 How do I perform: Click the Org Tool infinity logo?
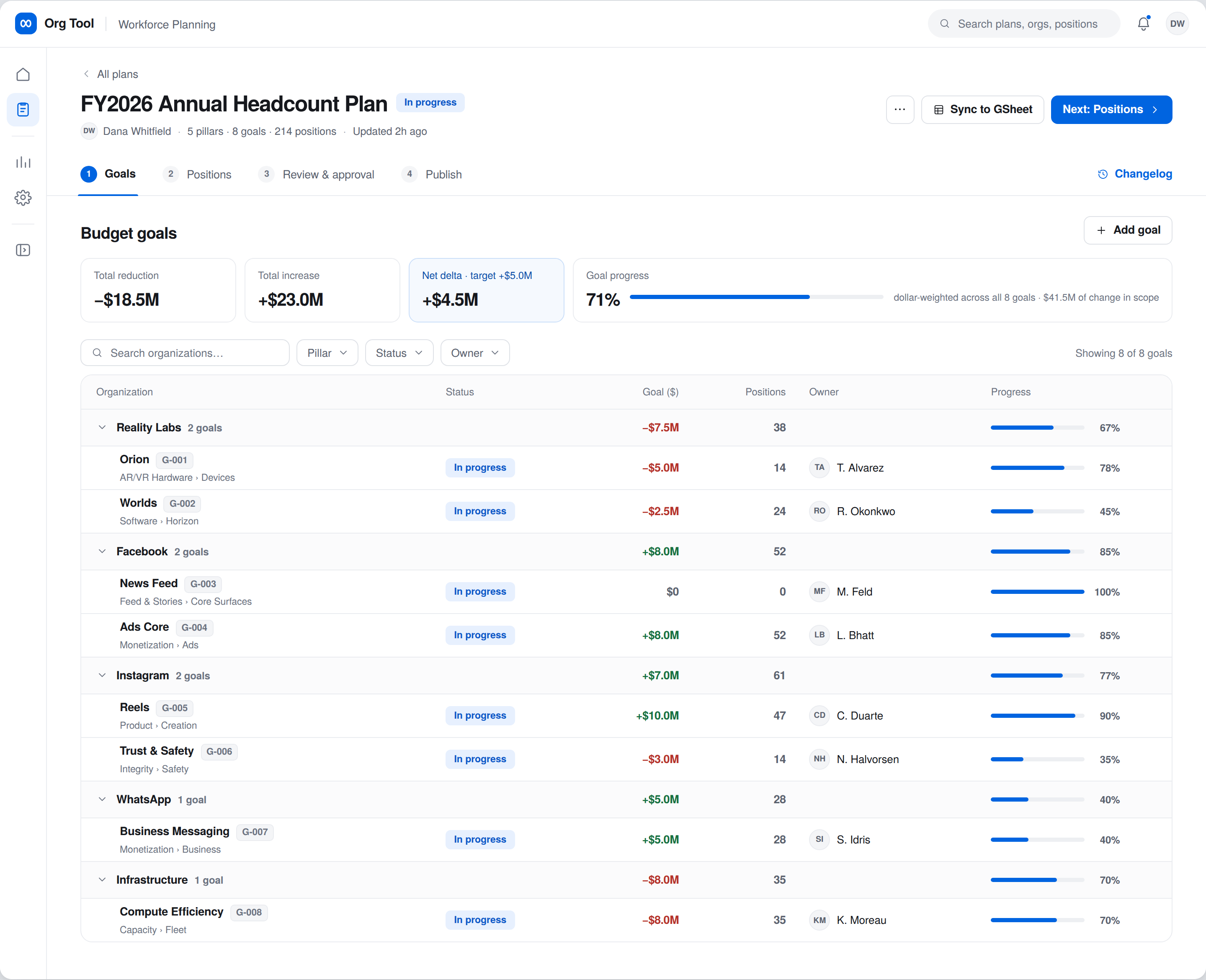click(x=26, y=24)
